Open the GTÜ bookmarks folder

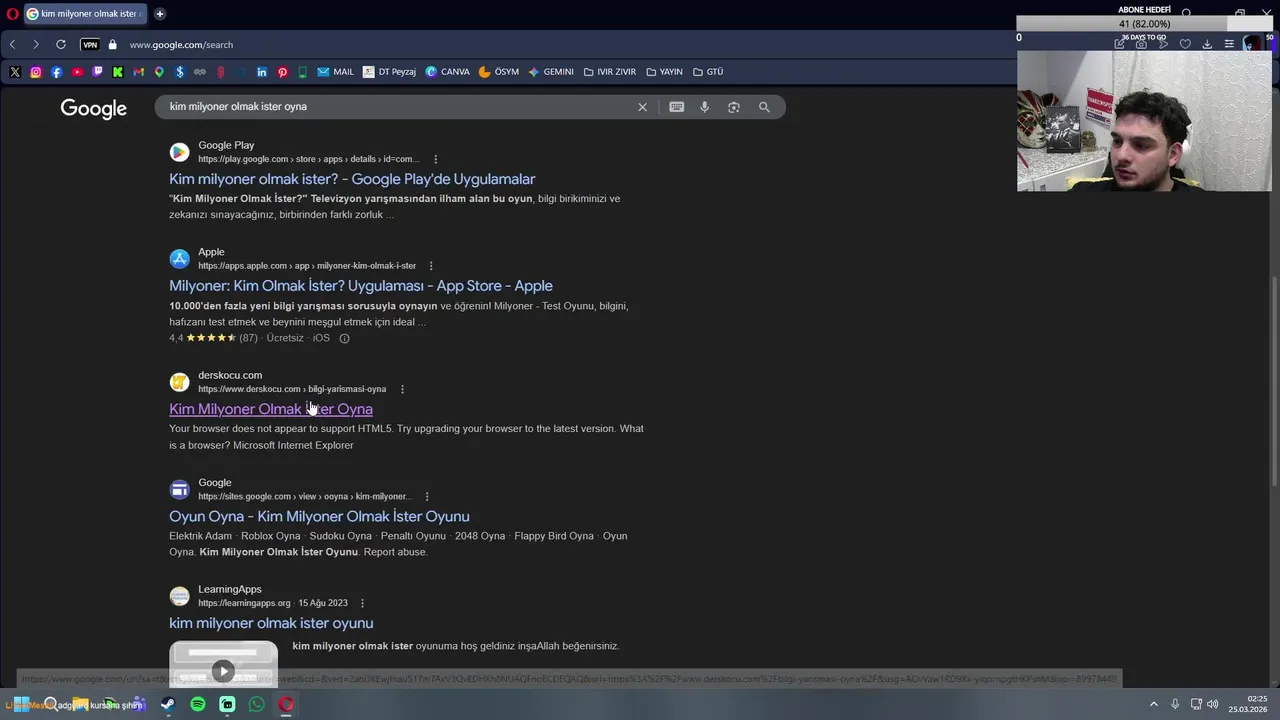tap(708, 72)
